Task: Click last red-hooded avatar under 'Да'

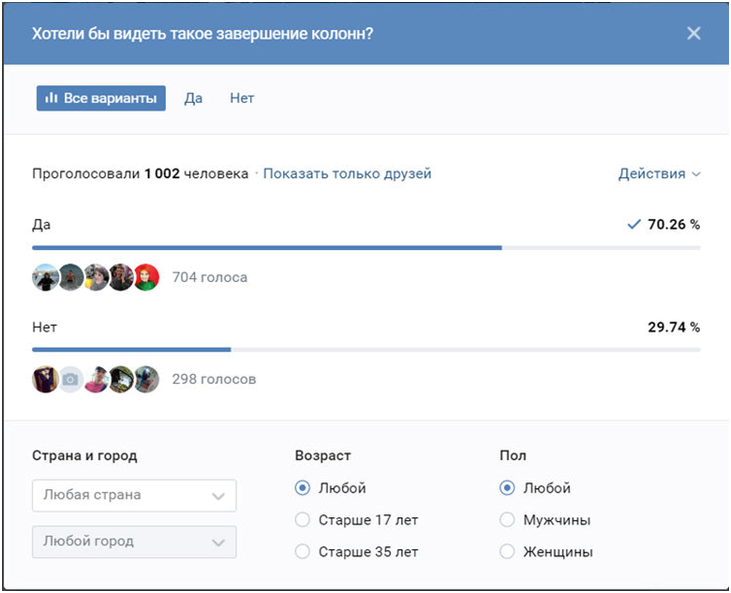Action: (x=146, y=277)
